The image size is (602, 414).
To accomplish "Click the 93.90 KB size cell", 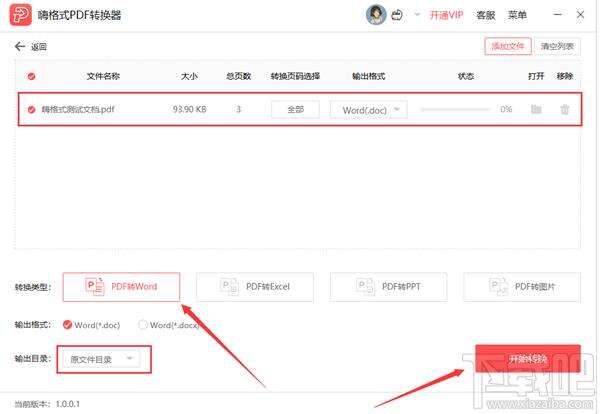I will tap(190, 109).
